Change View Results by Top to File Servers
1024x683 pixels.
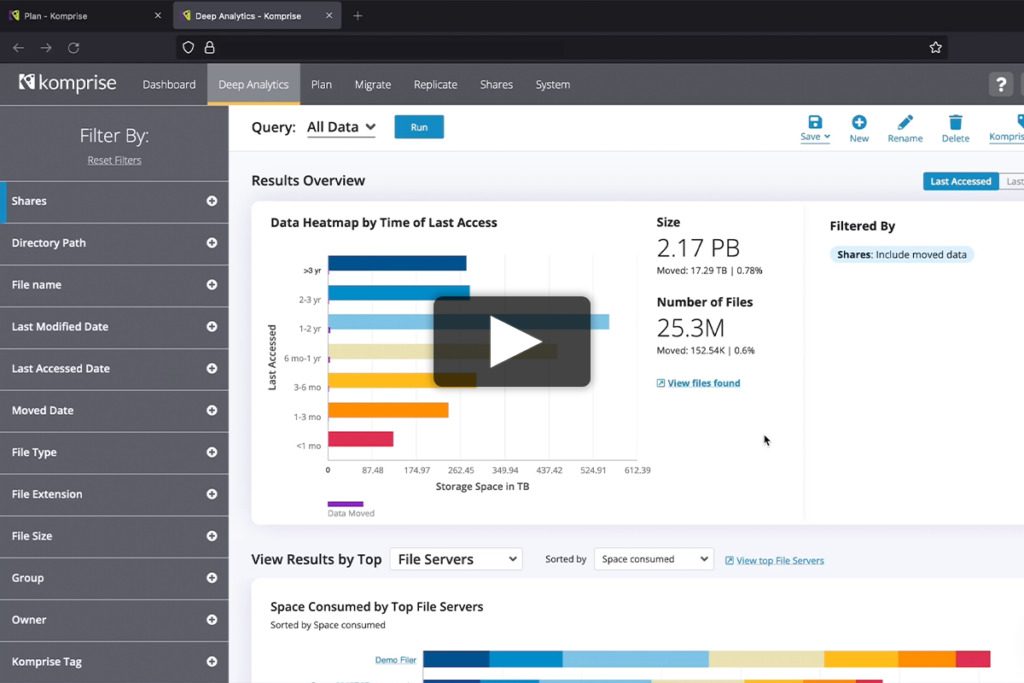[x=456, y=559]
